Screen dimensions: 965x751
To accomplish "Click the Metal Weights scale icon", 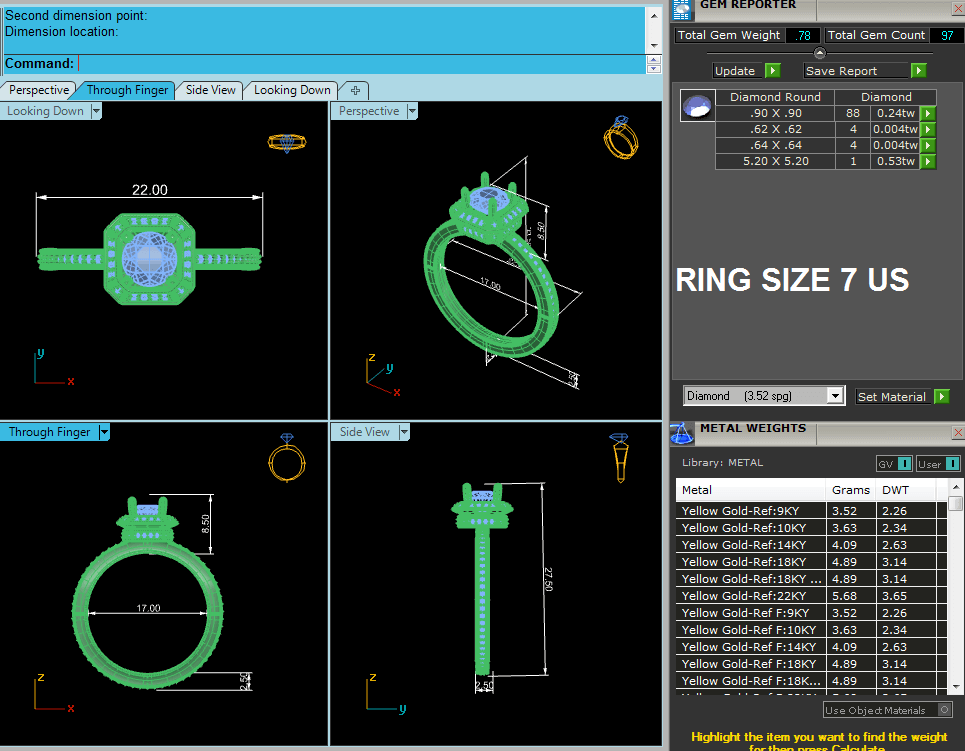I will pyautogui.click(x=682, y=432).
